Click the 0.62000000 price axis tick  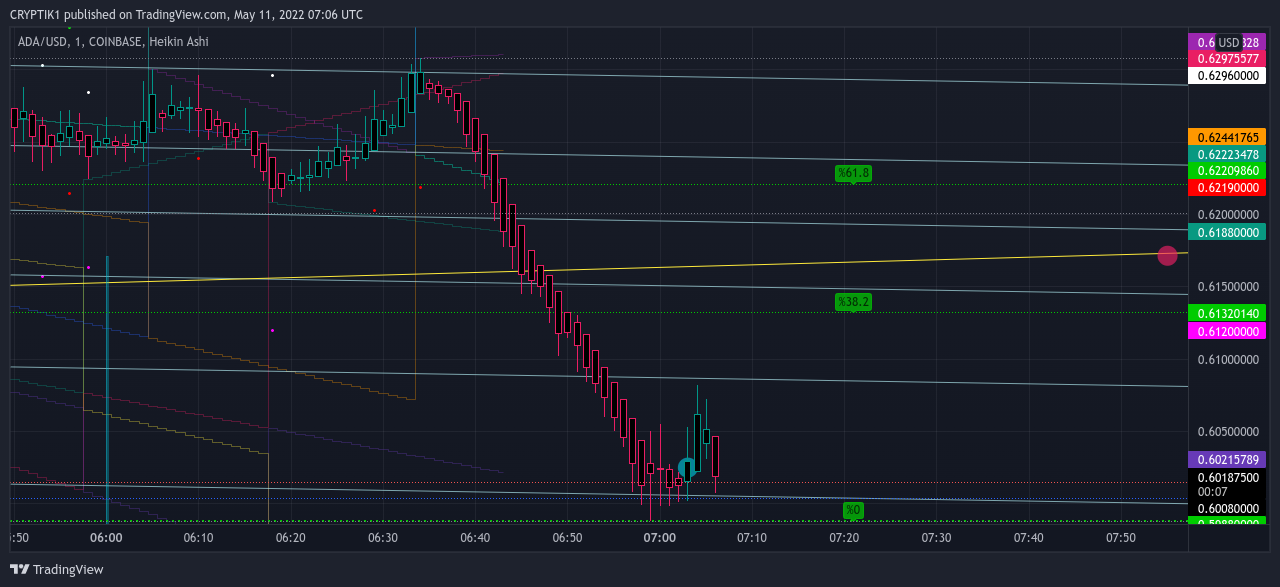click(1227, 215)
